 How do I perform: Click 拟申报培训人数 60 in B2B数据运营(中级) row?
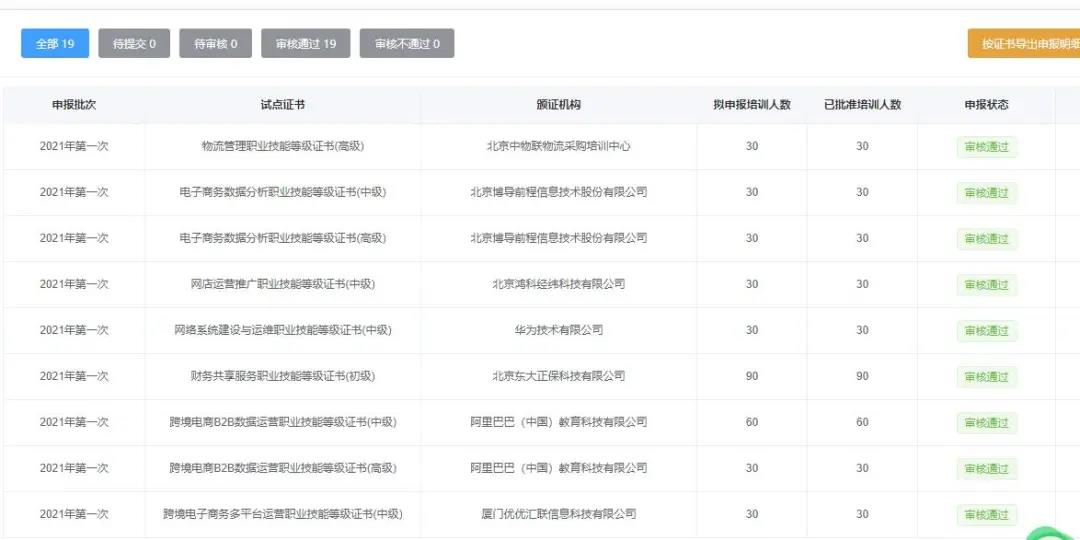pyautogui.click(x=752, y=422)
